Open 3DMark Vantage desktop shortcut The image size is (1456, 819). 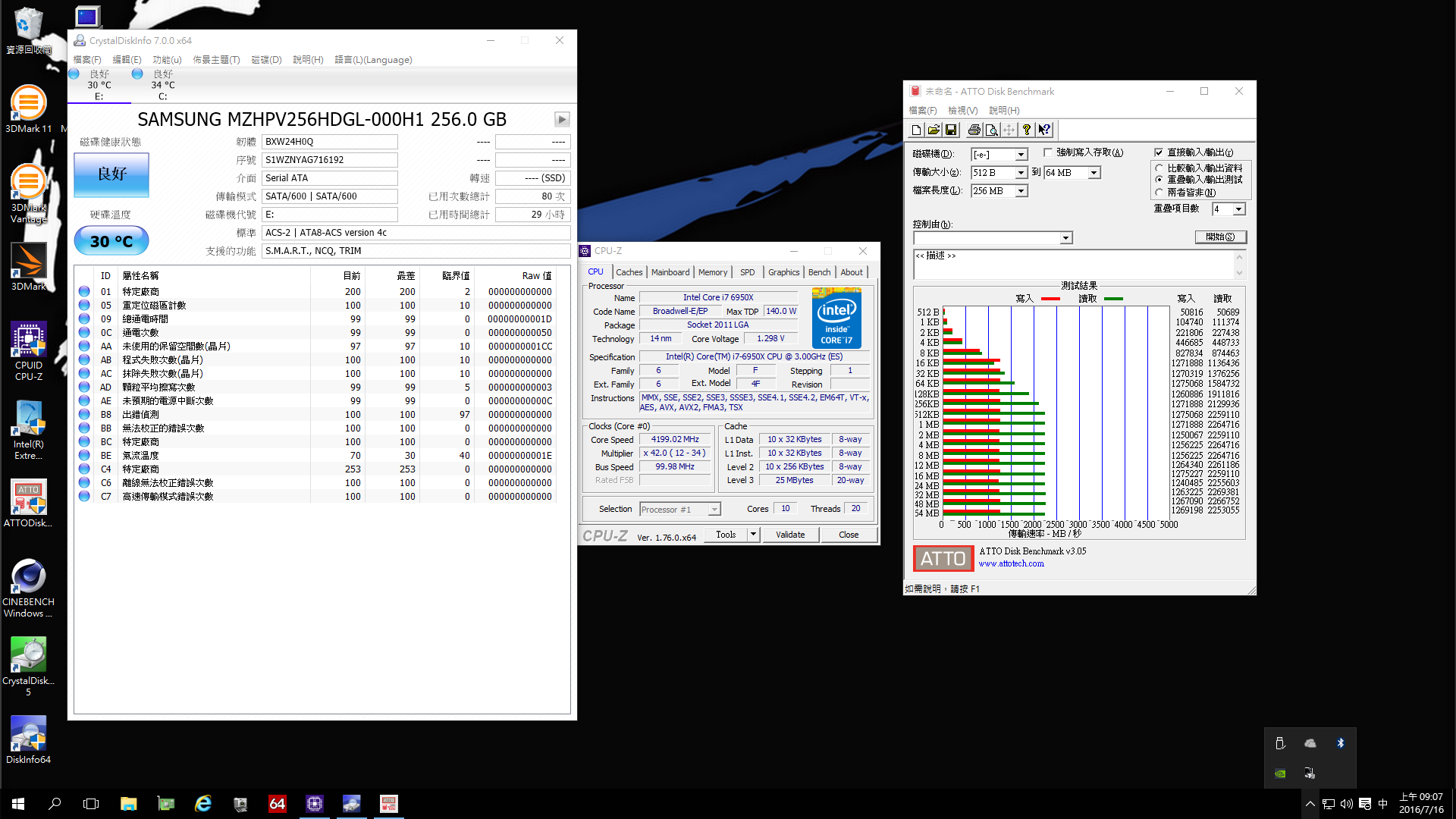pyautogui.click(x=28, y=194)
